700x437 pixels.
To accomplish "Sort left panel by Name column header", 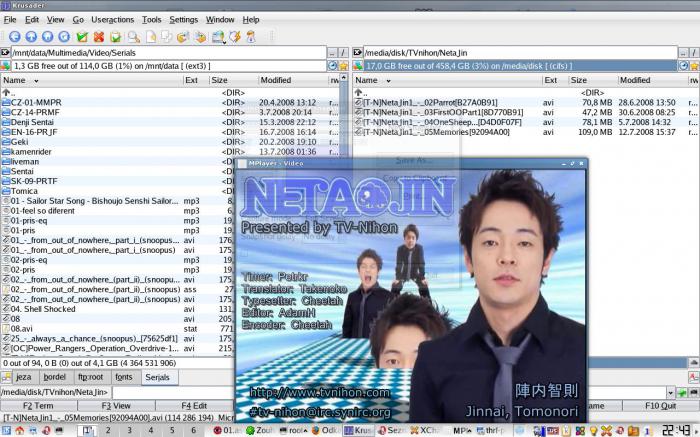I will click(92, 80).
